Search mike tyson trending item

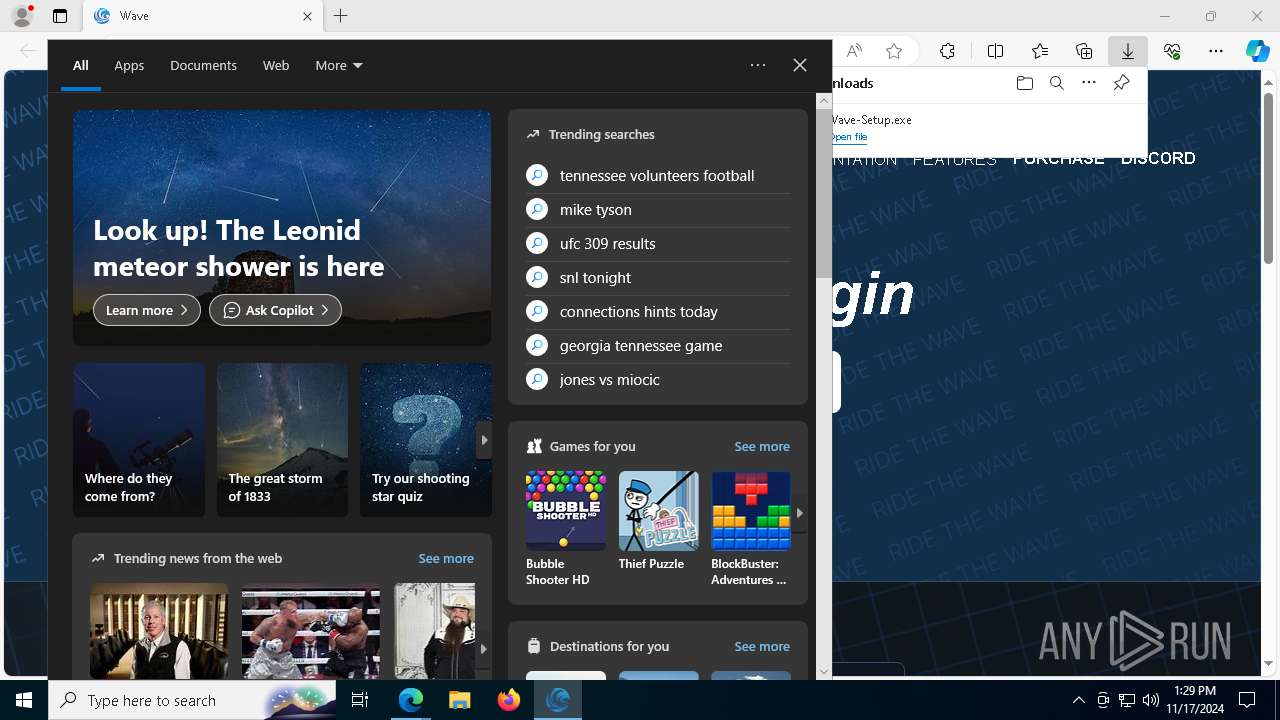click(x=658, y=209)
